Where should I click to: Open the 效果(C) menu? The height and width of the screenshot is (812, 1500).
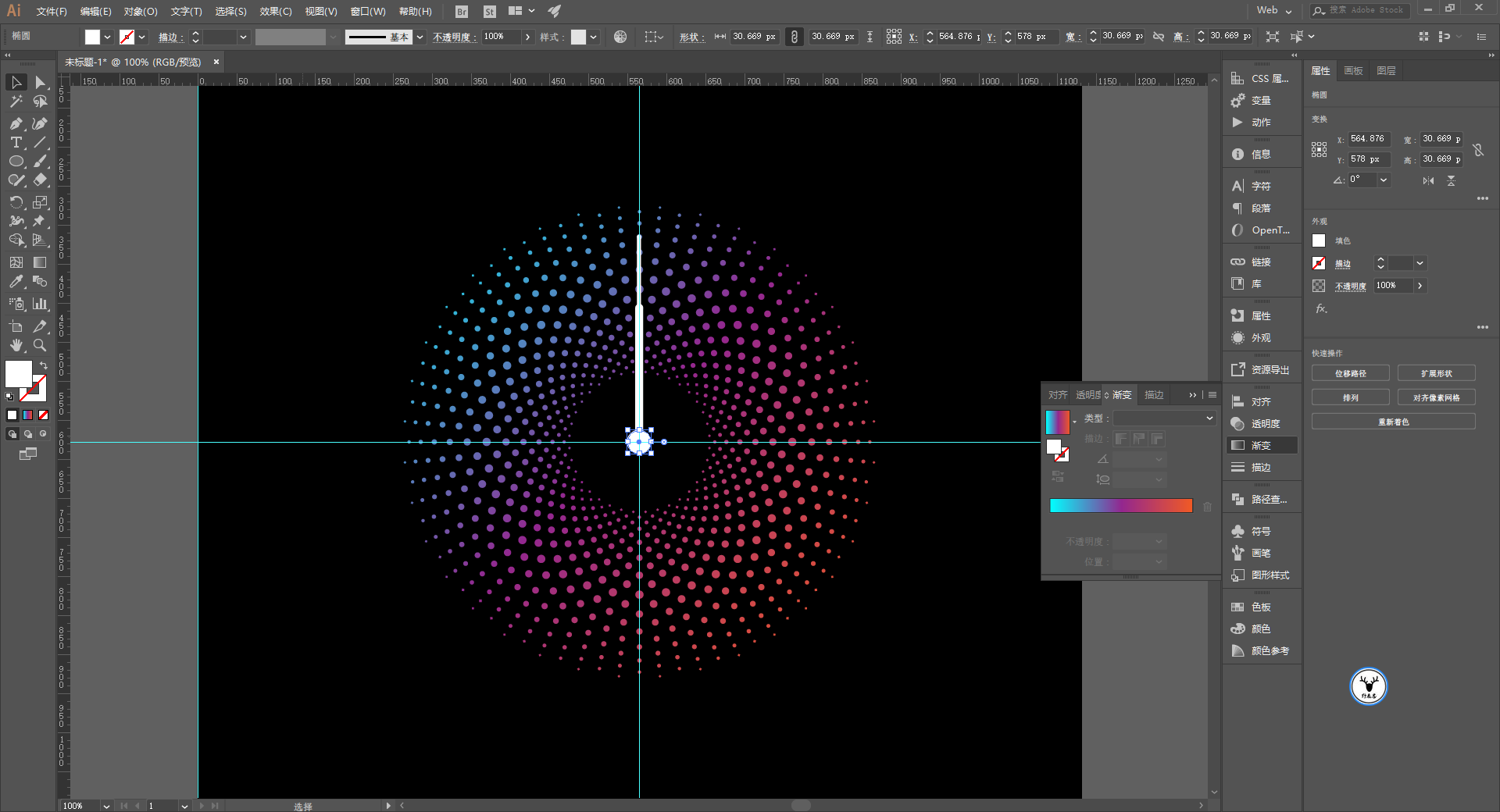pos(275,11)
